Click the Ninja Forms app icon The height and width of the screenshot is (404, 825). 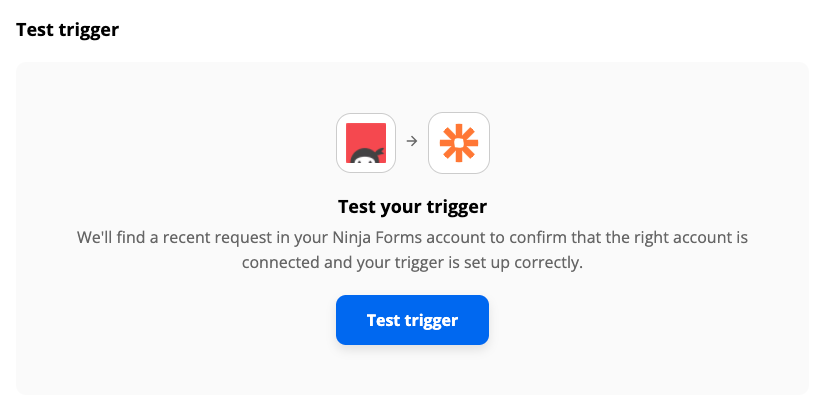pyautogui.click(x=366, y=143)
